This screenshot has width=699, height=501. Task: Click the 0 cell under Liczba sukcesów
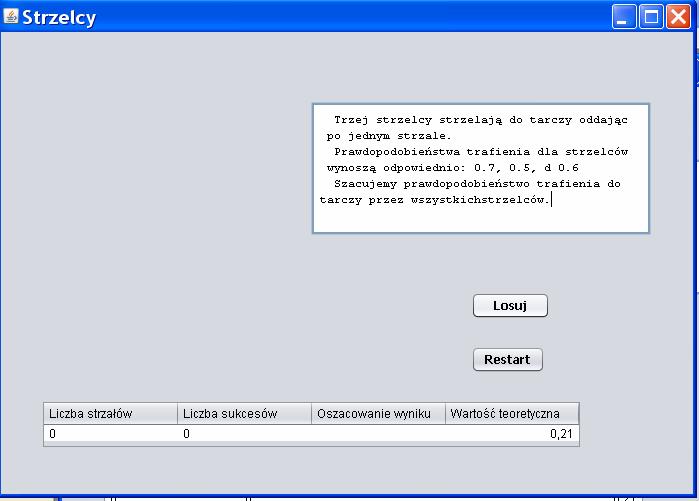tap(244, 434)
